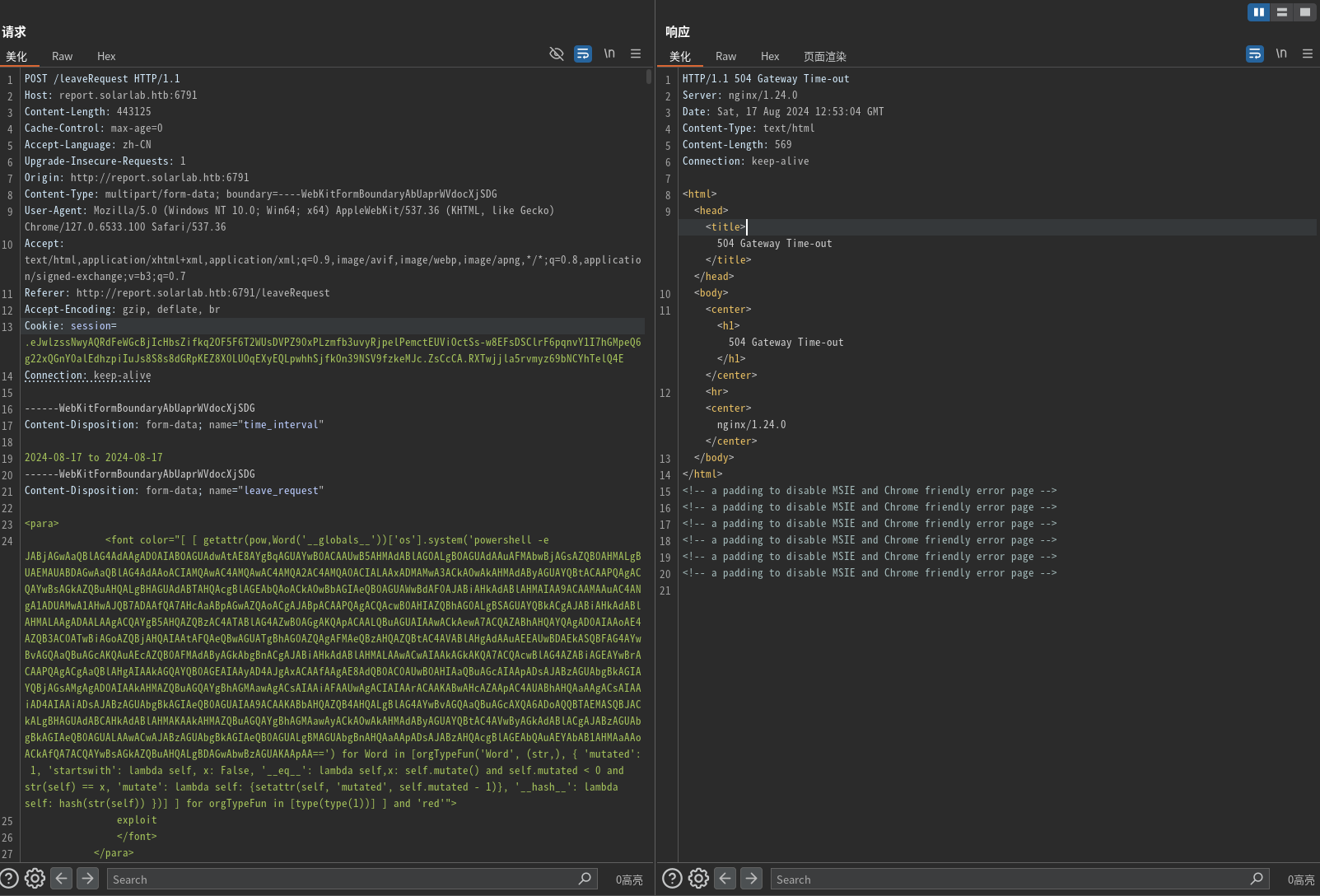Select side-by-side split layout icon
Screen dimensions: 1320x896
(x=1259, y=12)
